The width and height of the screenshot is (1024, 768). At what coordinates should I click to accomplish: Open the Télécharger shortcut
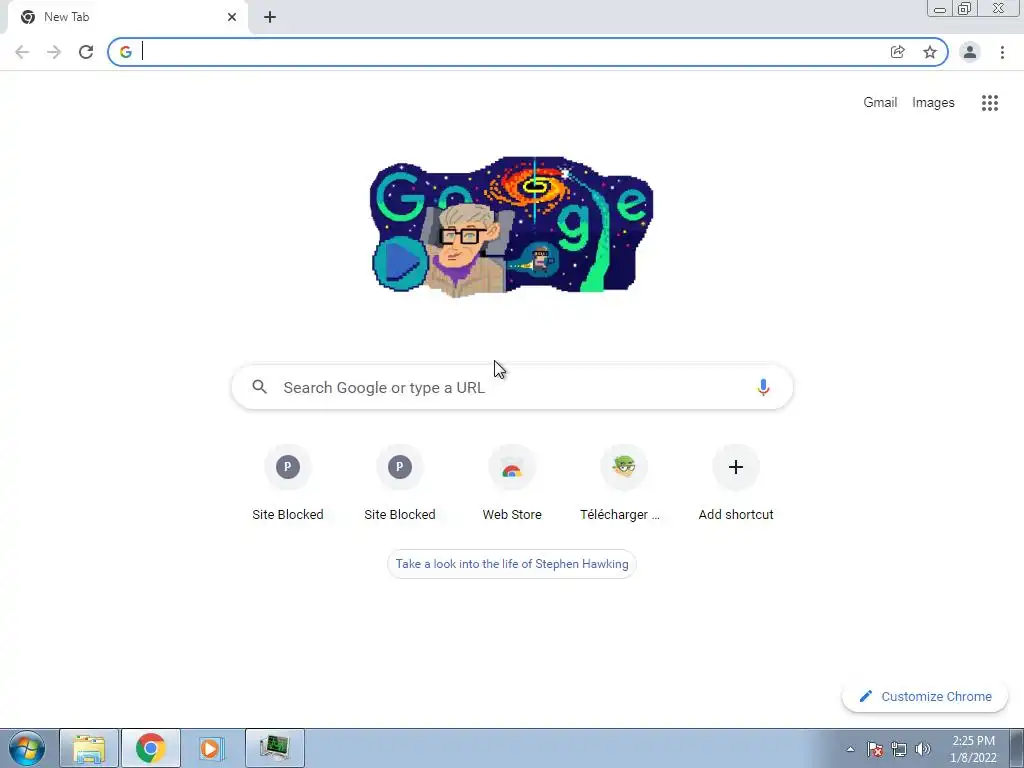pos(624,483)
